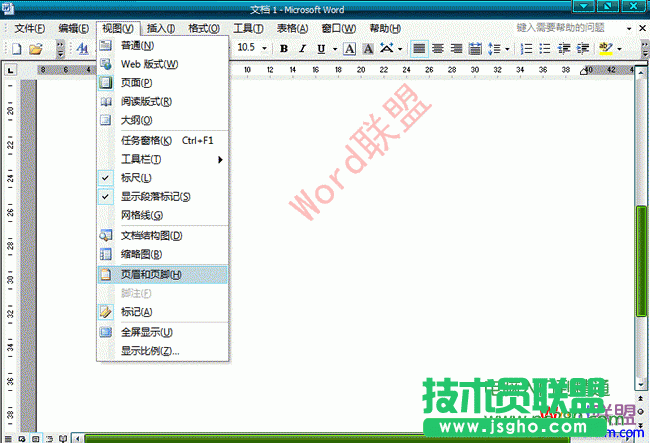
Task: Select 页眉和页脚(H) header and footer
Action: point(162,274)
